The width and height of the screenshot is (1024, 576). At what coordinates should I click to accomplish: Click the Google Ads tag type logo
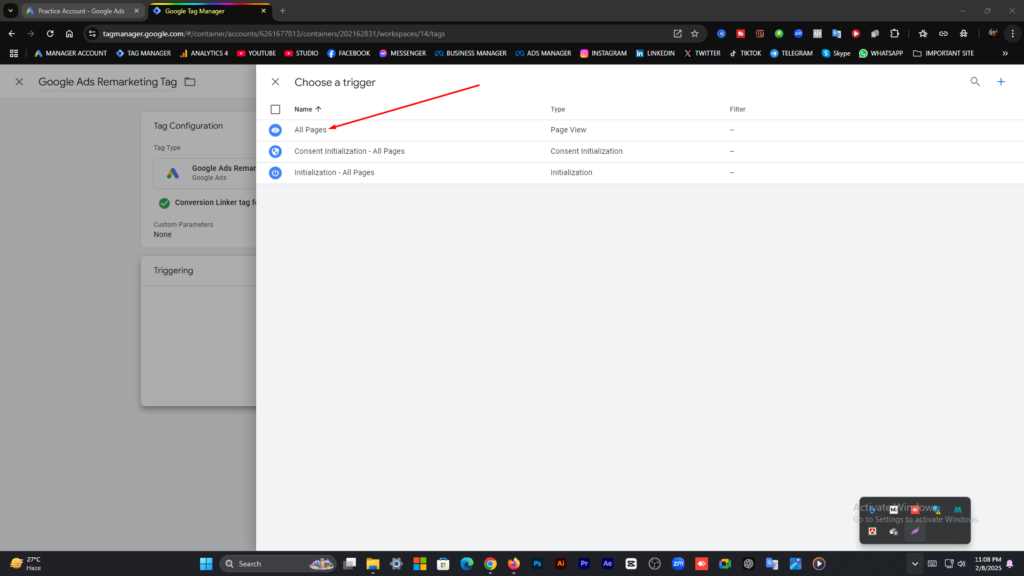tap(172, 173)
